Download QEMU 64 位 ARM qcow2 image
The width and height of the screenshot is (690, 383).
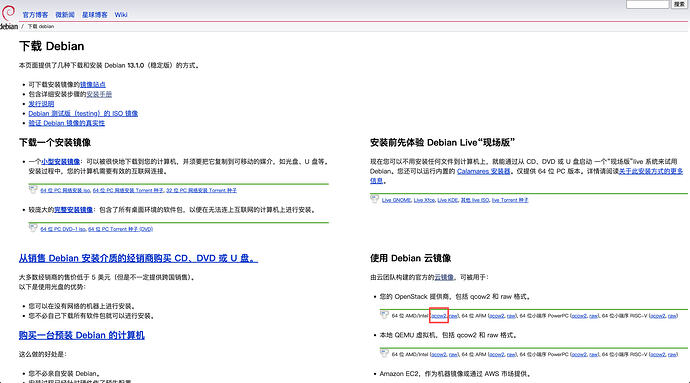point(497,354)
